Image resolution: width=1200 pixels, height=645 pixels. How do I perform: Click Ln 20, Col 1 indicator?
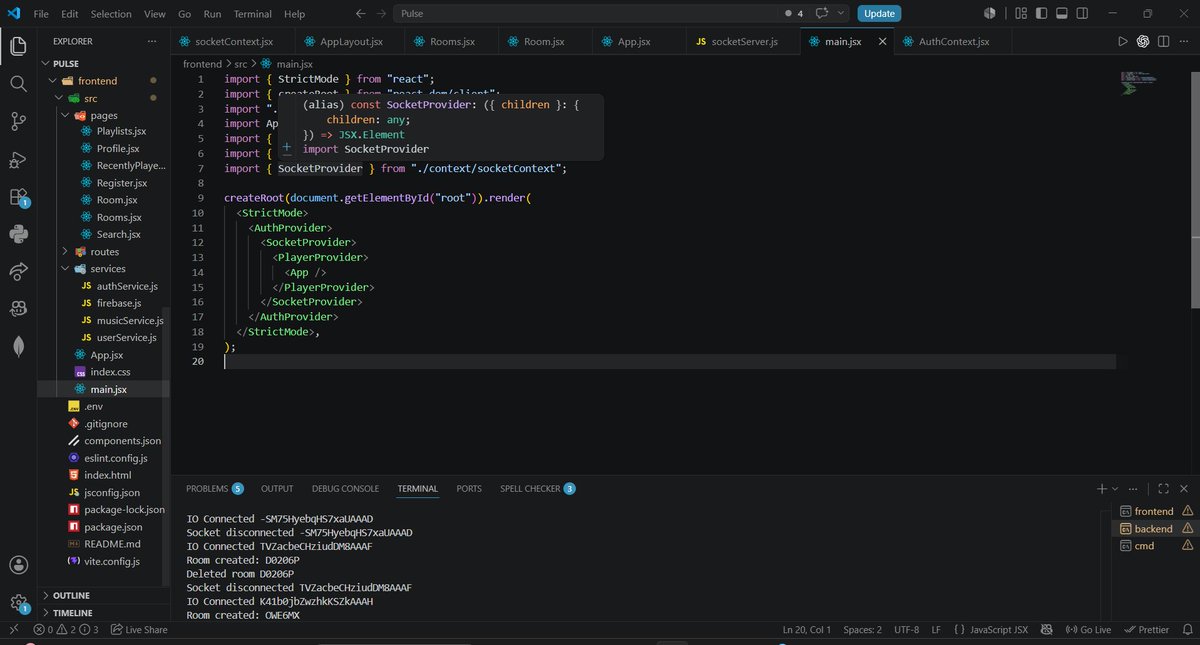coord(807,630)
